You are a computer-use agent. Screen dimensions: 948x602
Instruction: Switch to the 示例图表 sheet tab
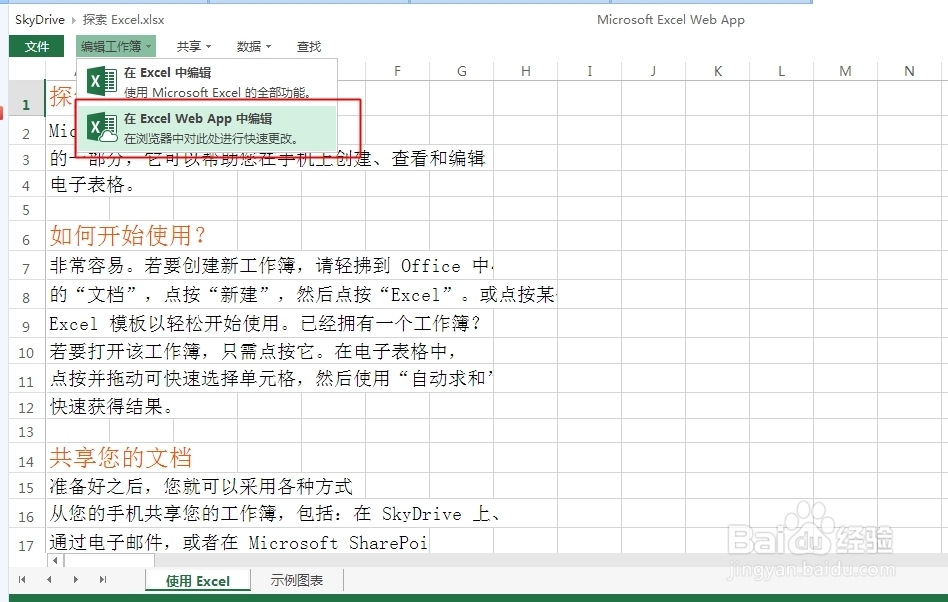pos(296,580)
